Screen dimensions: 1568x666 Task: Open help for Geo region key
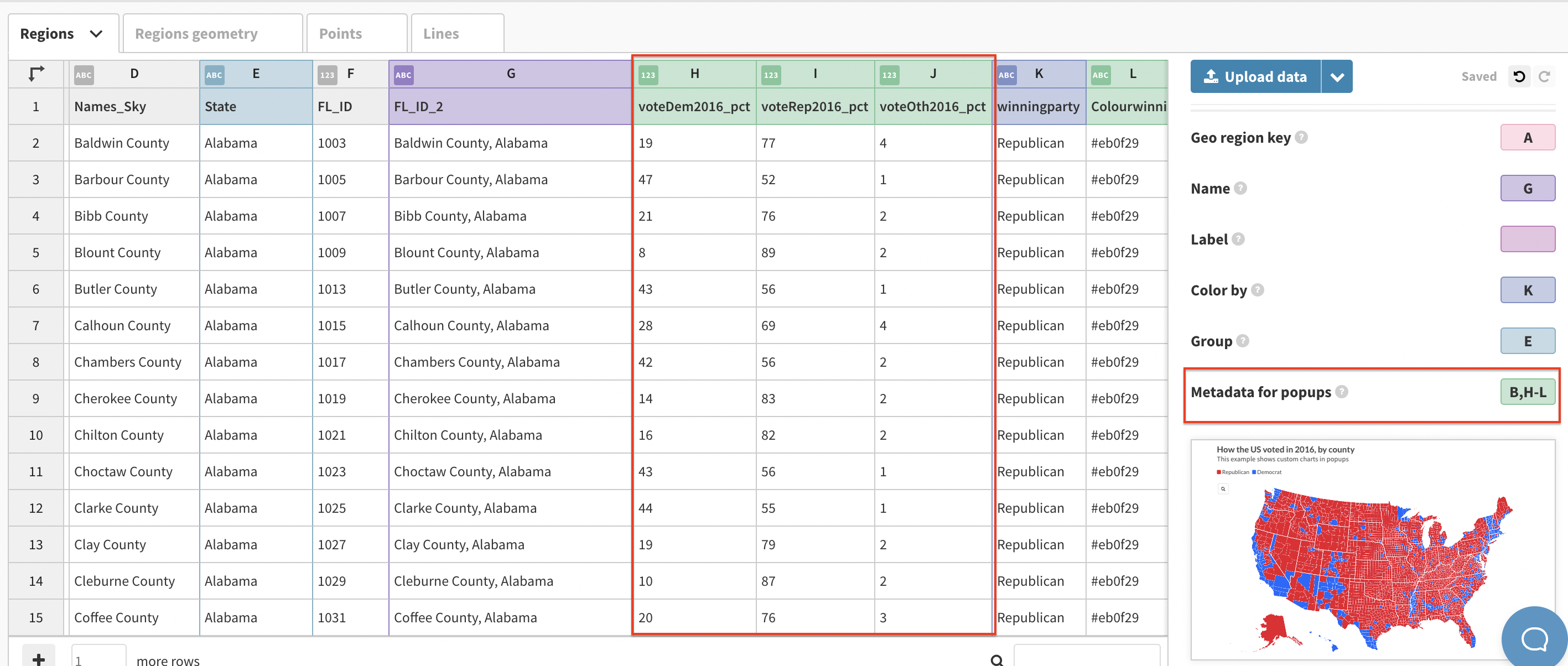tap(1301, 138)
